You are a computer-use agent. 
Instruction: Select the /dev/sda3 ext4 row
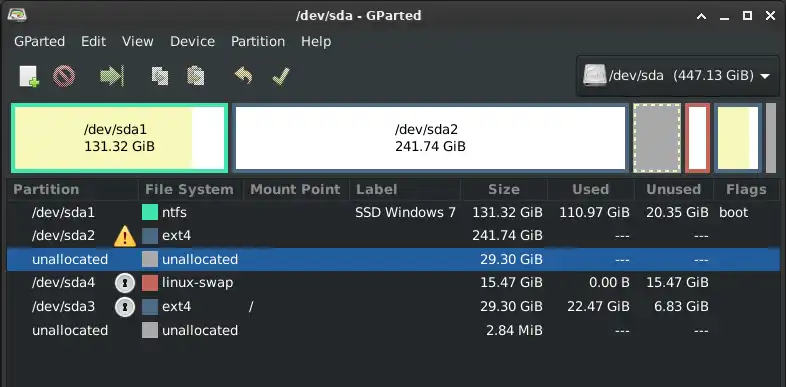click(x=393, y=307)
